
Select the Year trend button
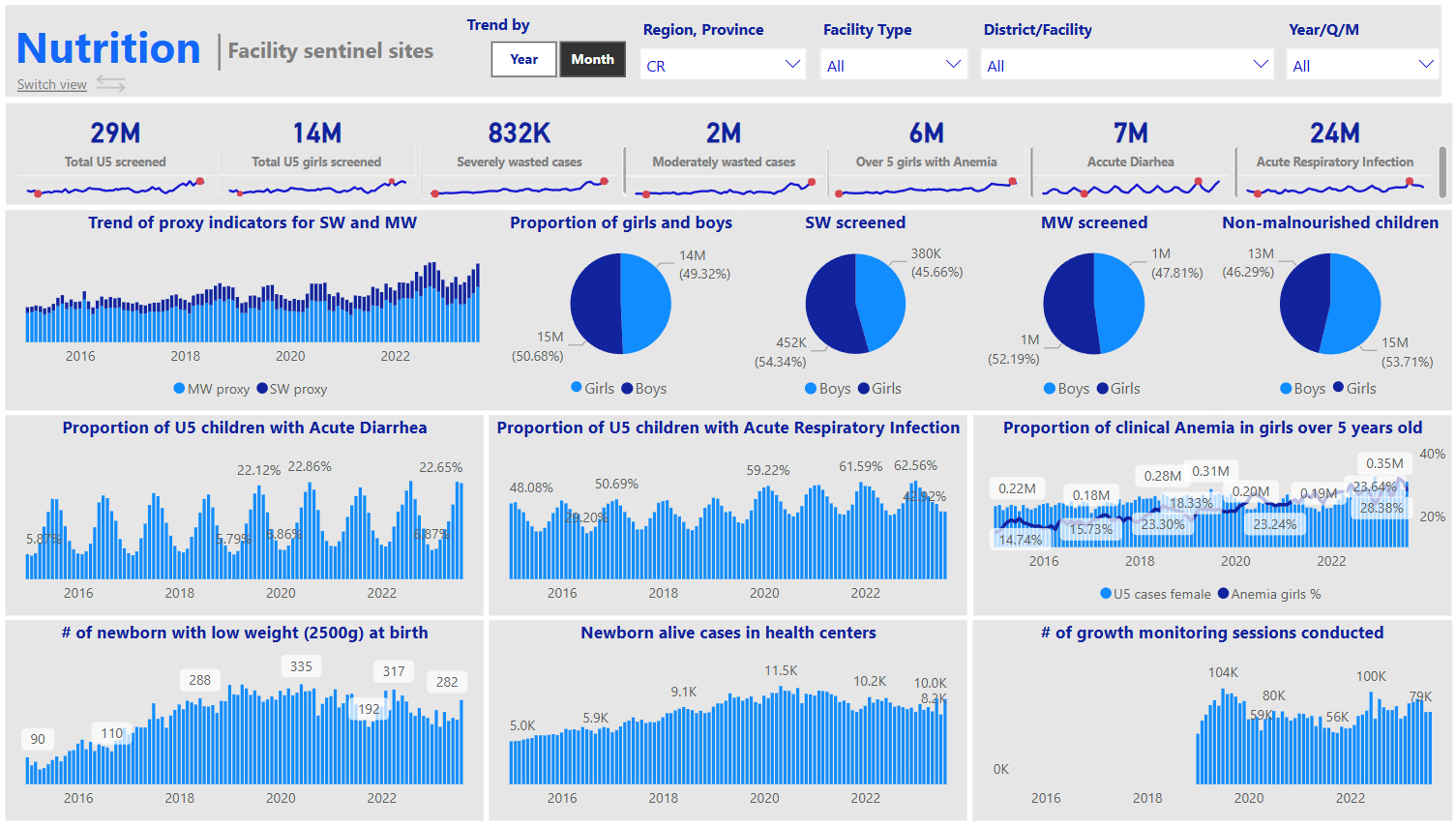(x=523, y=59)
